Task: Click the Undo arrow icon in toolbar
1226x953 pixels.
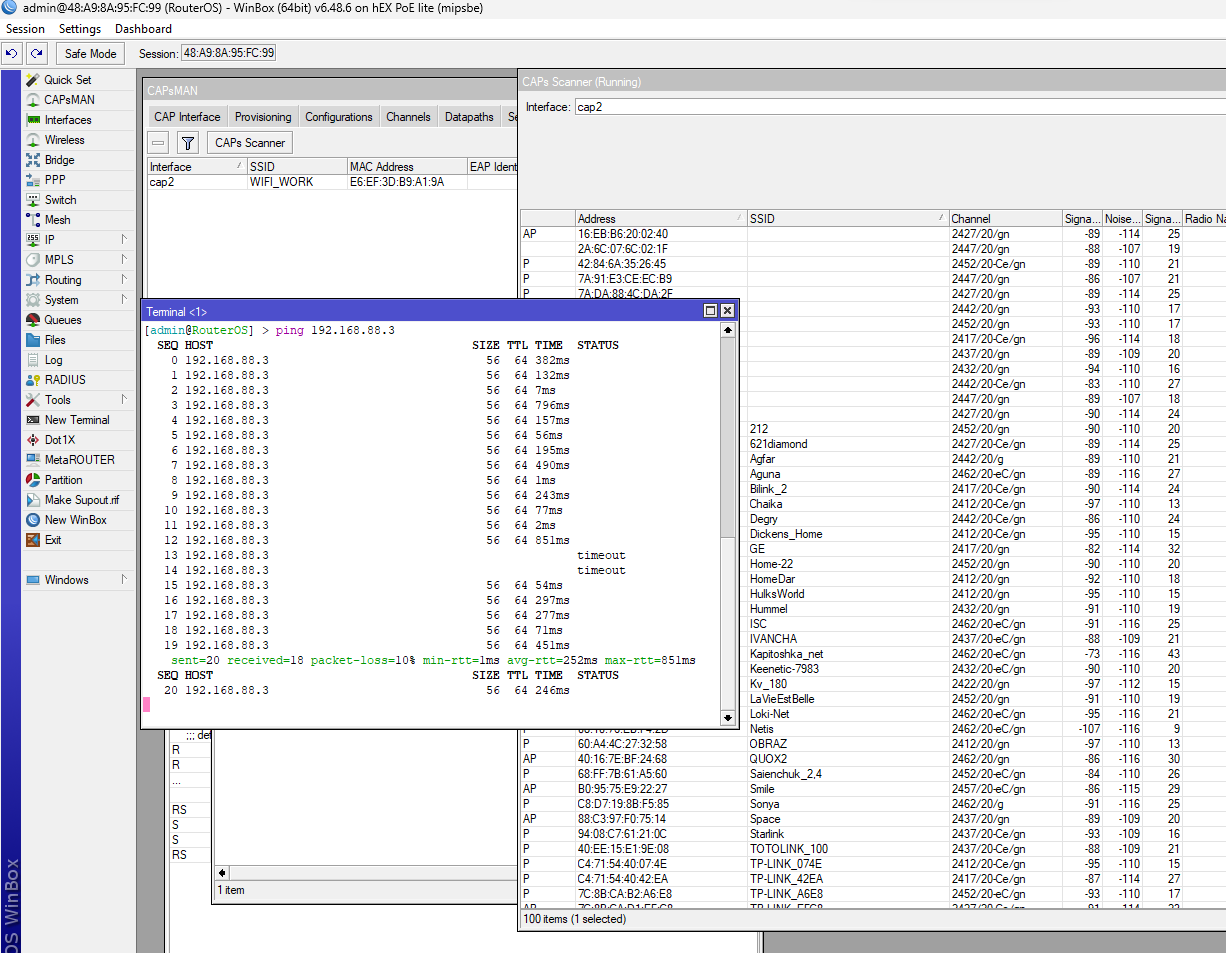Action: point(12,53)
